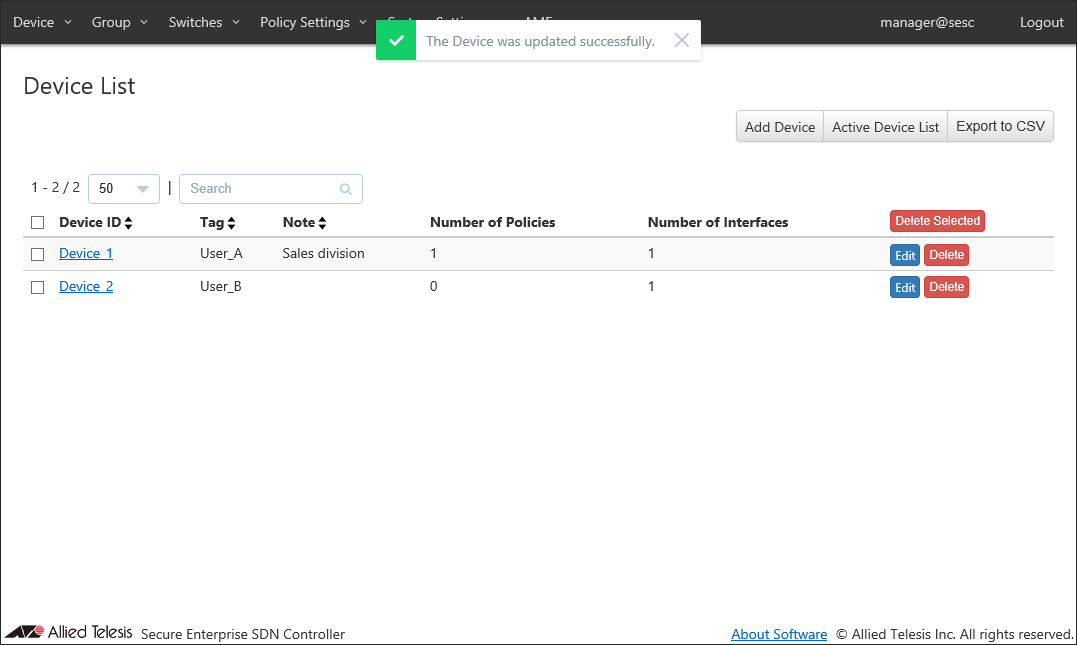The image size is (1077, 645).
Task: Click Delete Selected button
Action: pyautogui.click(x=937, y=221)
